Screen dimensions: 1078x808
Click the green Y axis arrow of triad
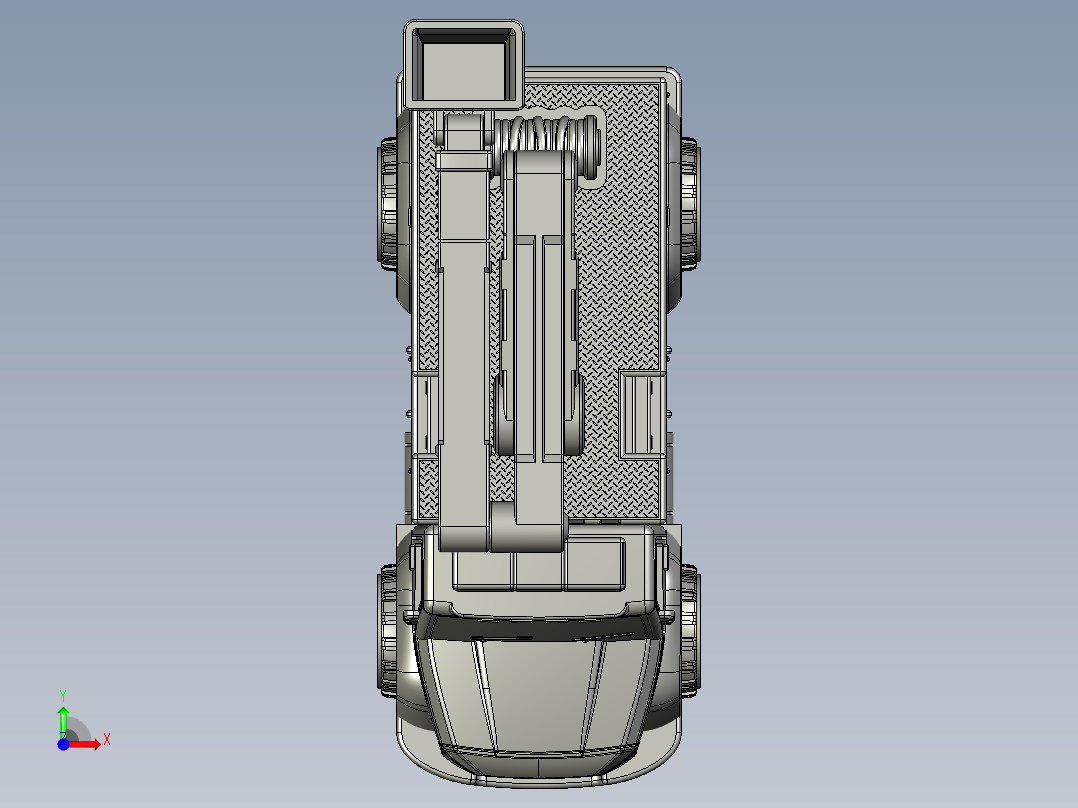tap(63, 722)
